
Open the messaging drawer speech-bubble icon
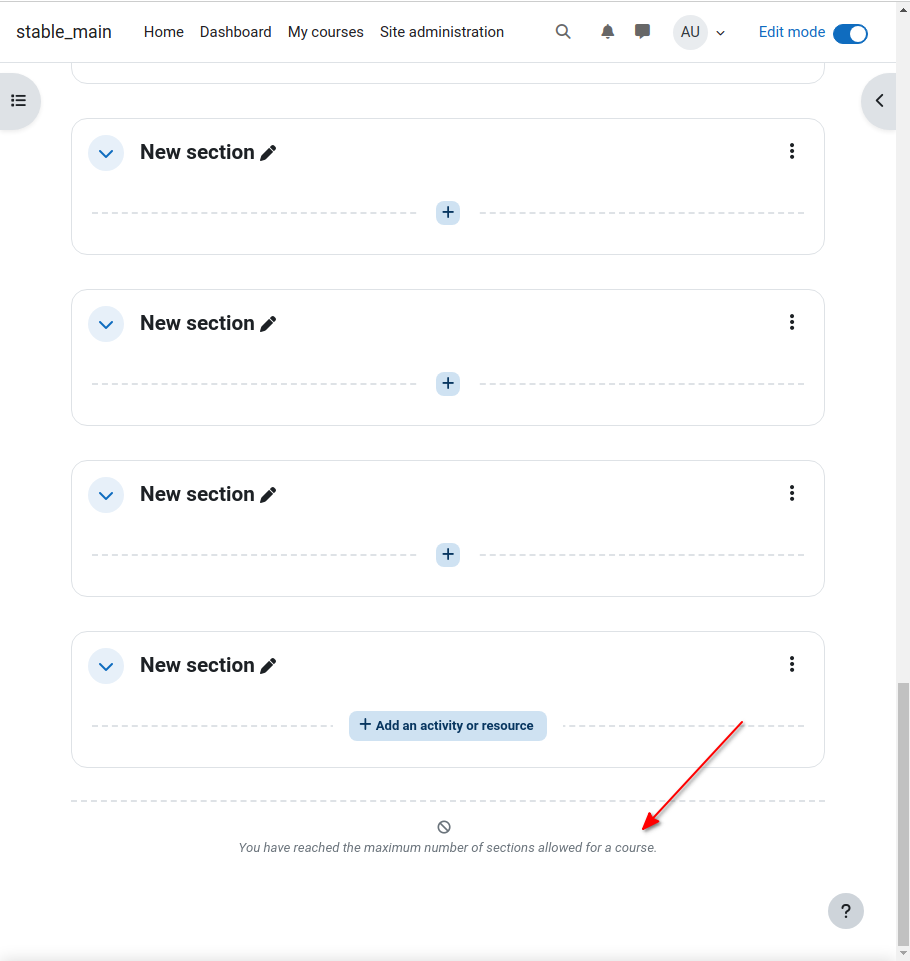(642, 32)
